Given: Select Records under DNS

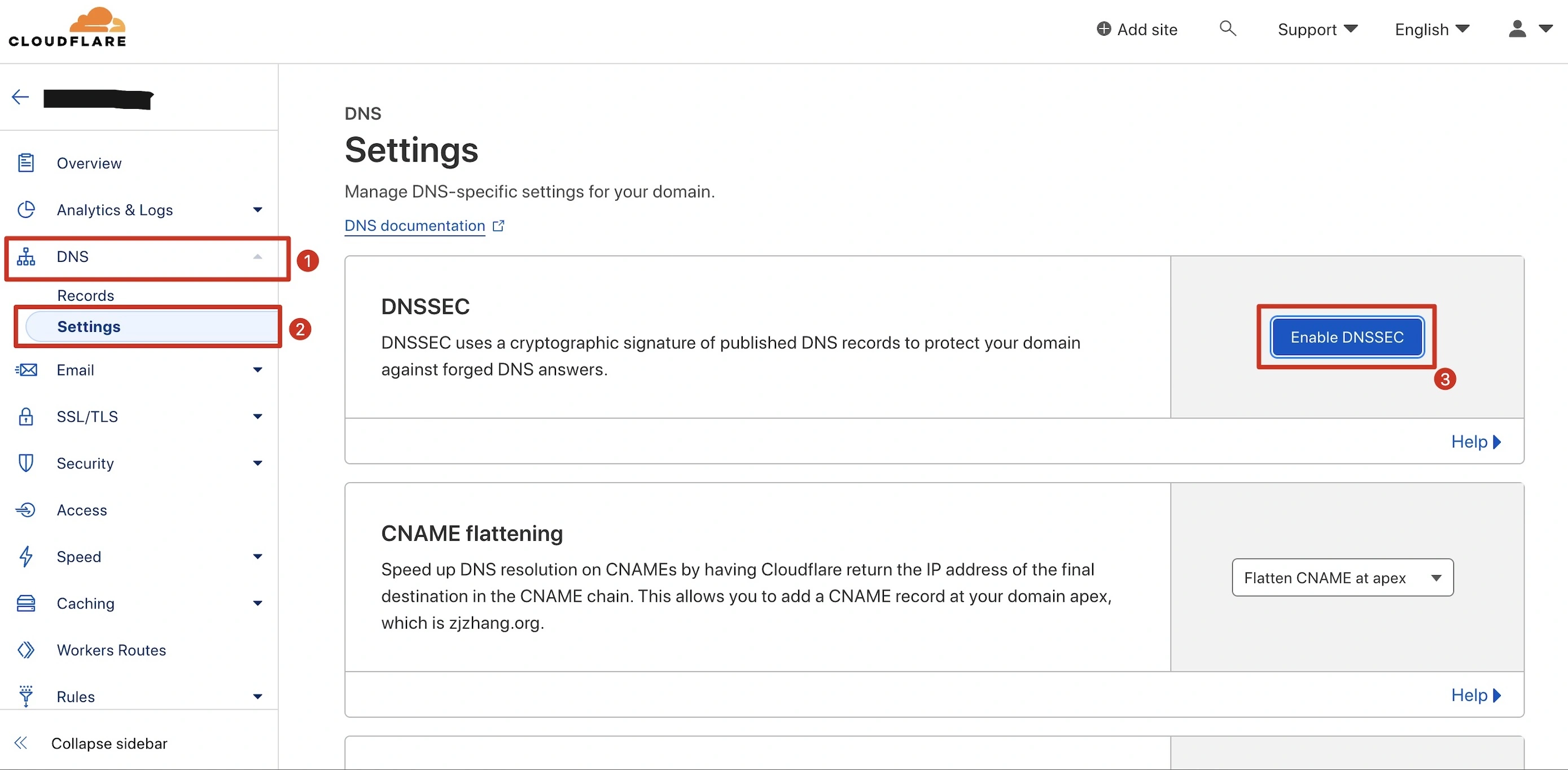Looking at the screenshot, I should click(86, 295).
